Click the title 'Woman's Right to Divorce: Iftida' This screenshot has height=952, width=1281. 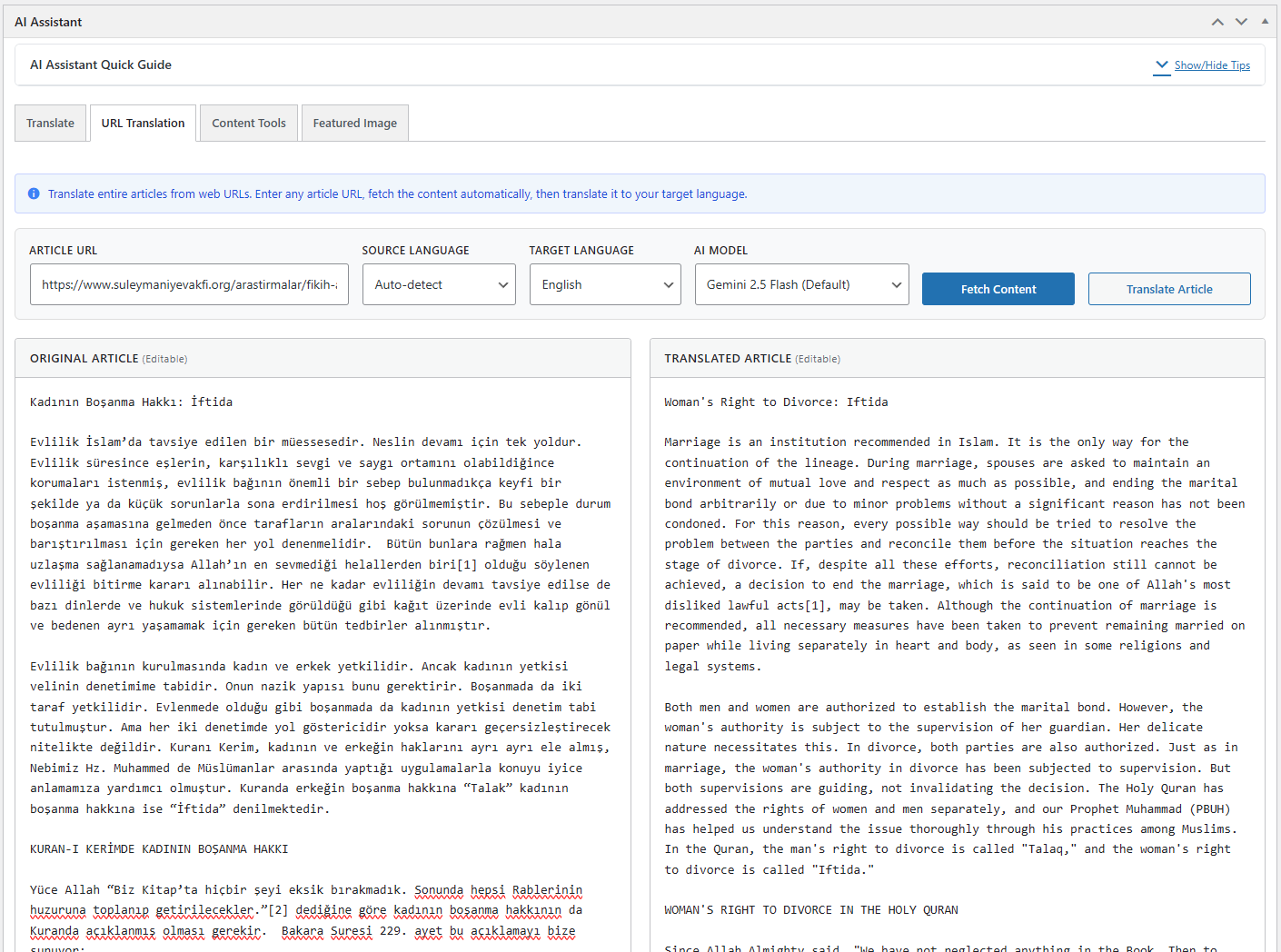coord(776,402)
